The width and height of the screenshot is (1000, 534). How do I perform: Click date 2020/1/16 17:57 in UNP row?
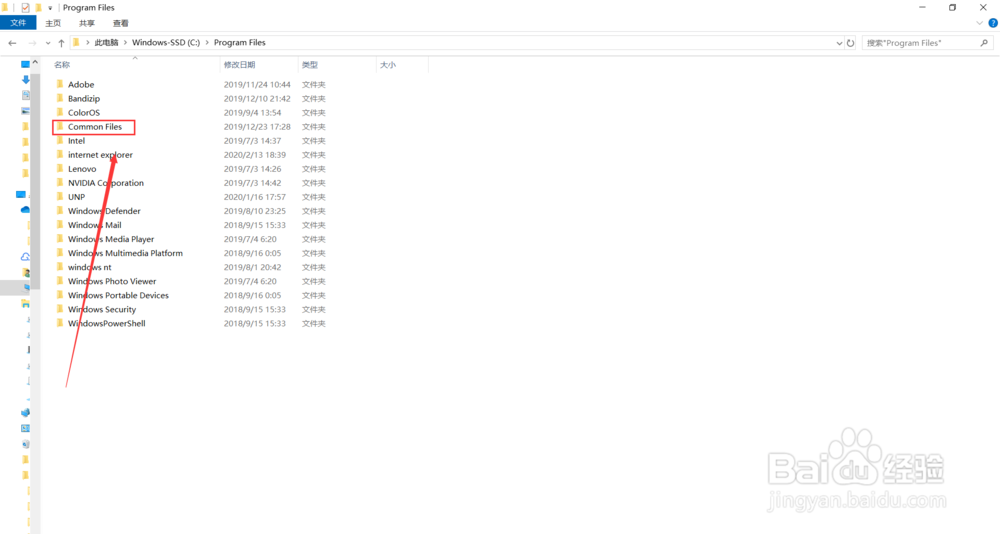(x=254, y=197)
